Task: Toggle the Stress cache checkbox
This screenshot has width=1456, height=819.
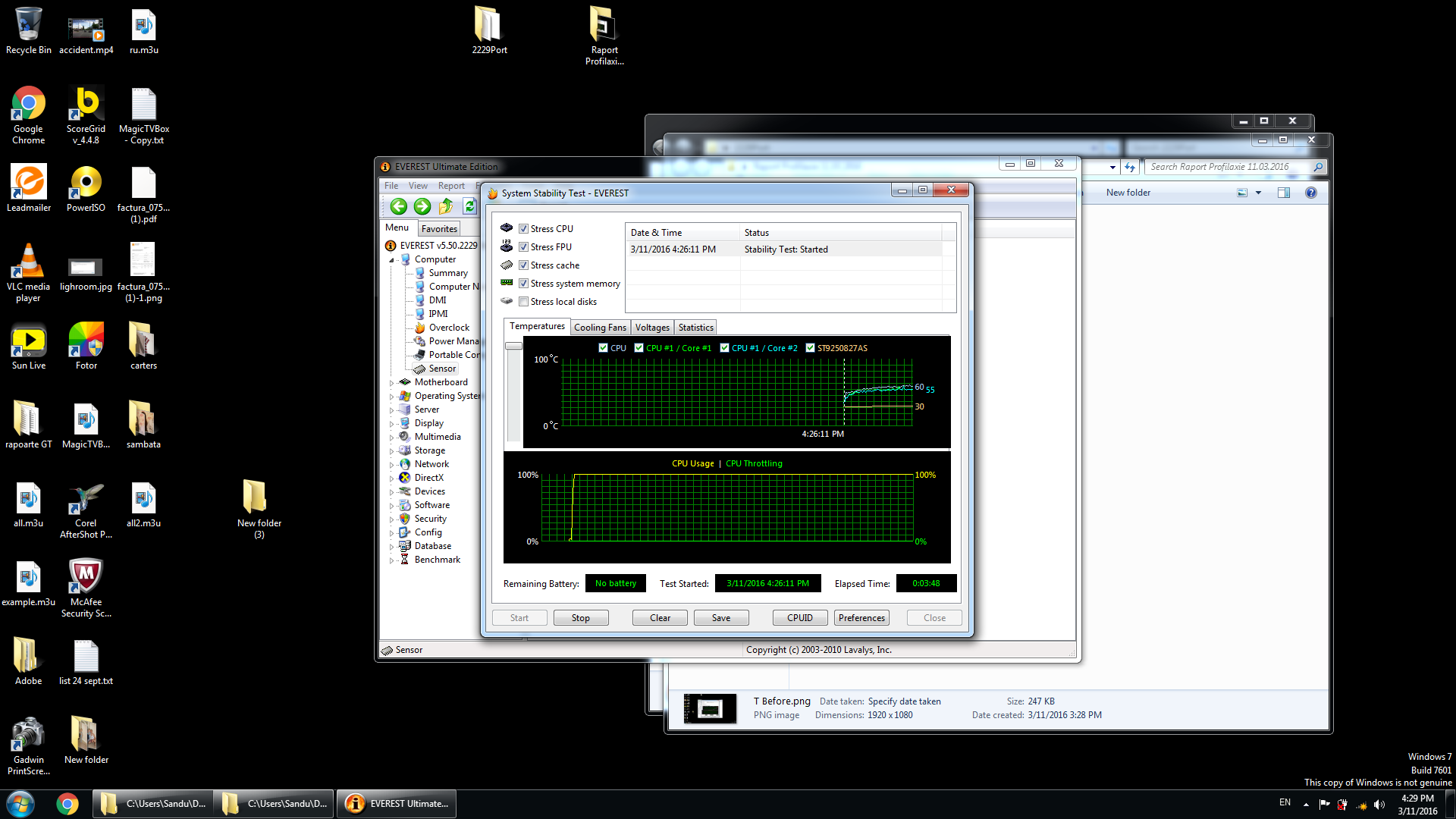Action: [x=523, y=265]
